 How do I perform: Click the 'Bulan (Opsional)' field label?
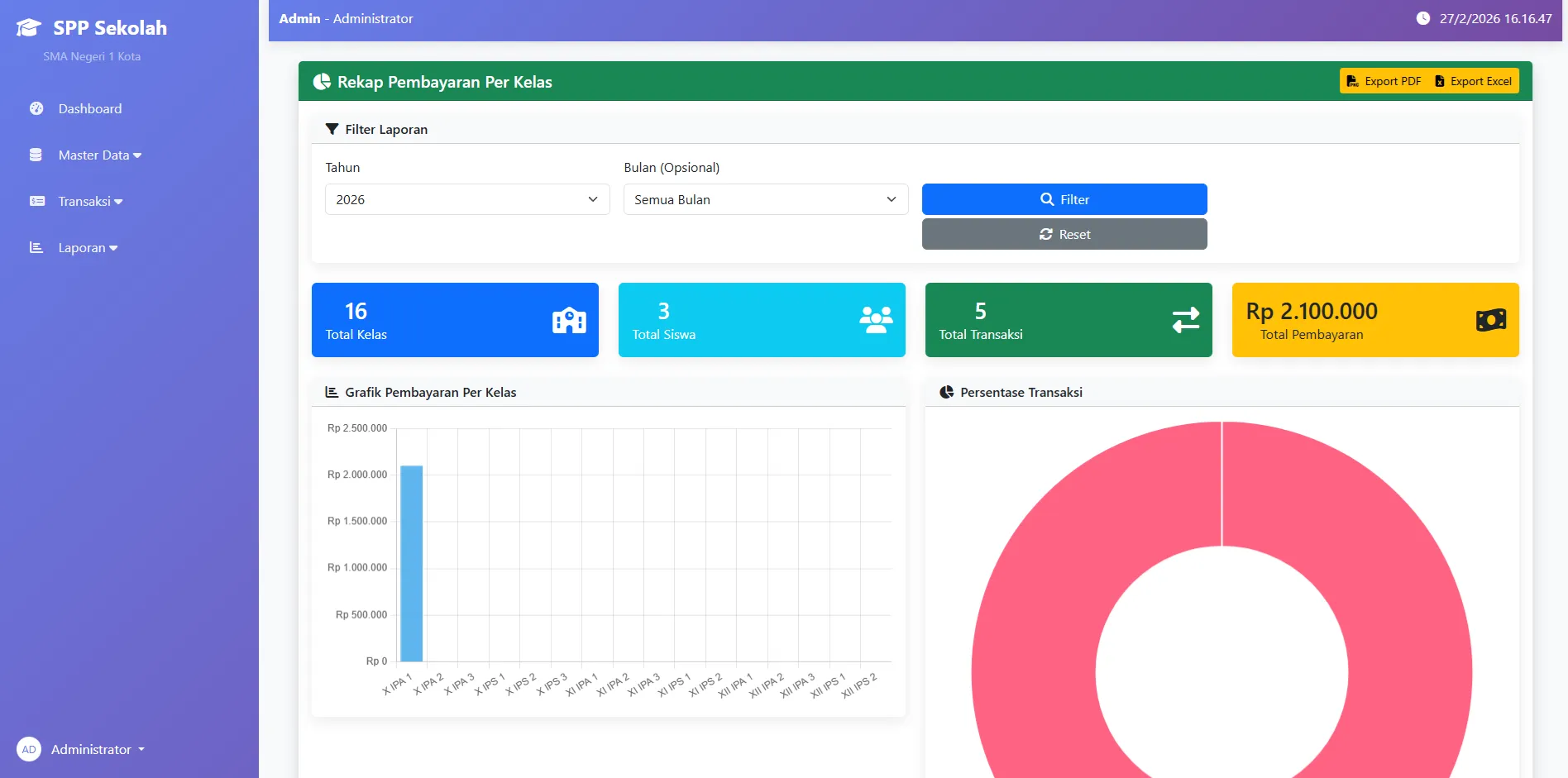[x=672, y=167]
